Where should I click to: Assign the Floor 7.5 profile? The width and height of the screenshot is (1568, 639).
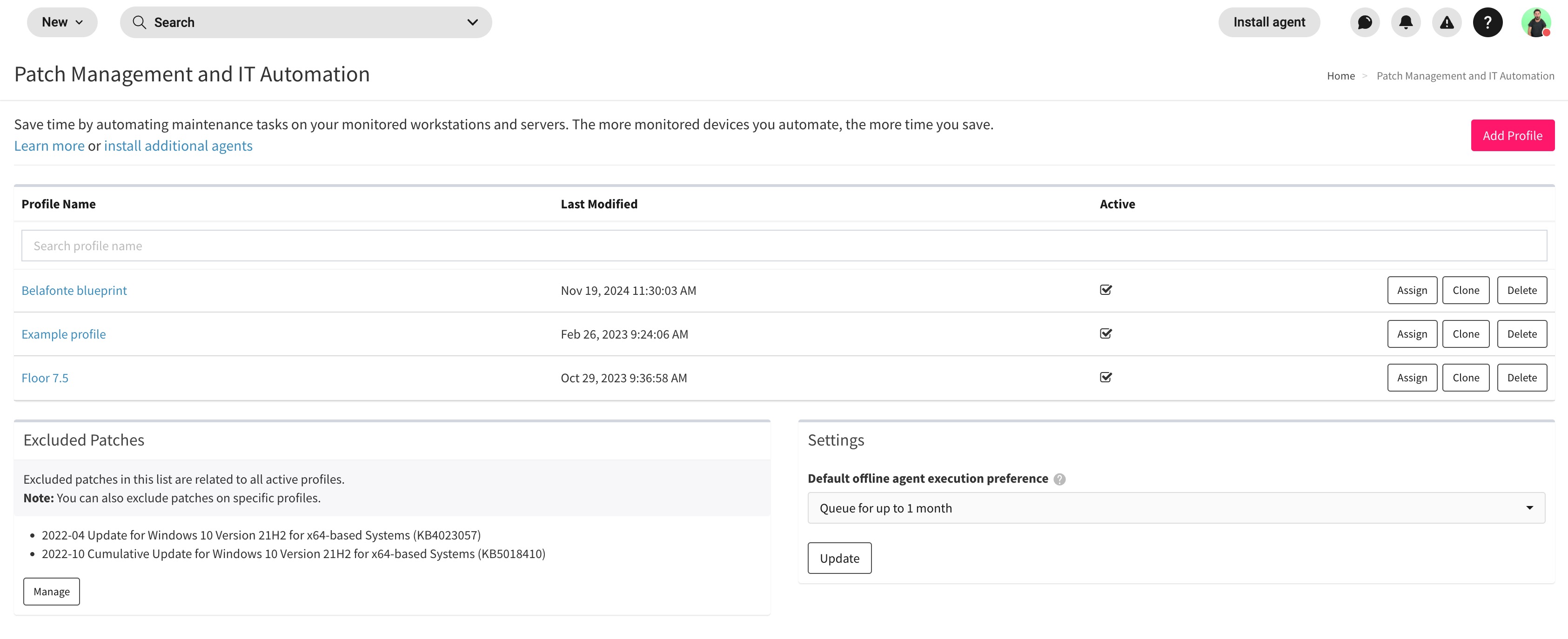tap(1412, 378)
